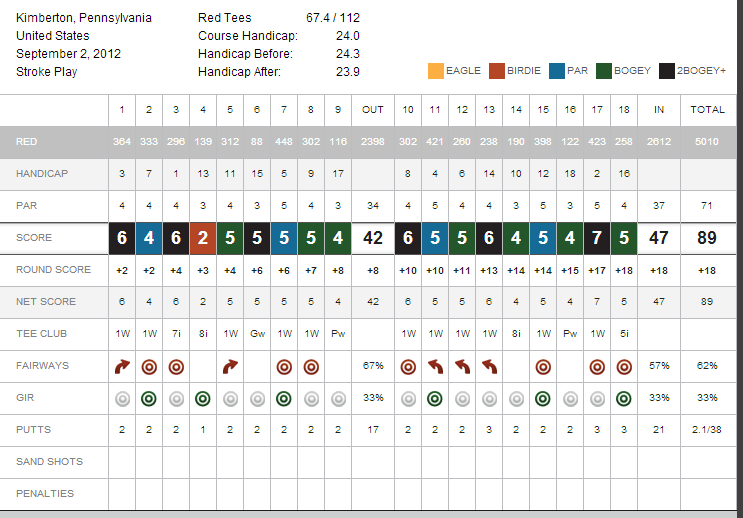
Task: Click the red BIRDIE legend swatch
Action: [497, 71]
